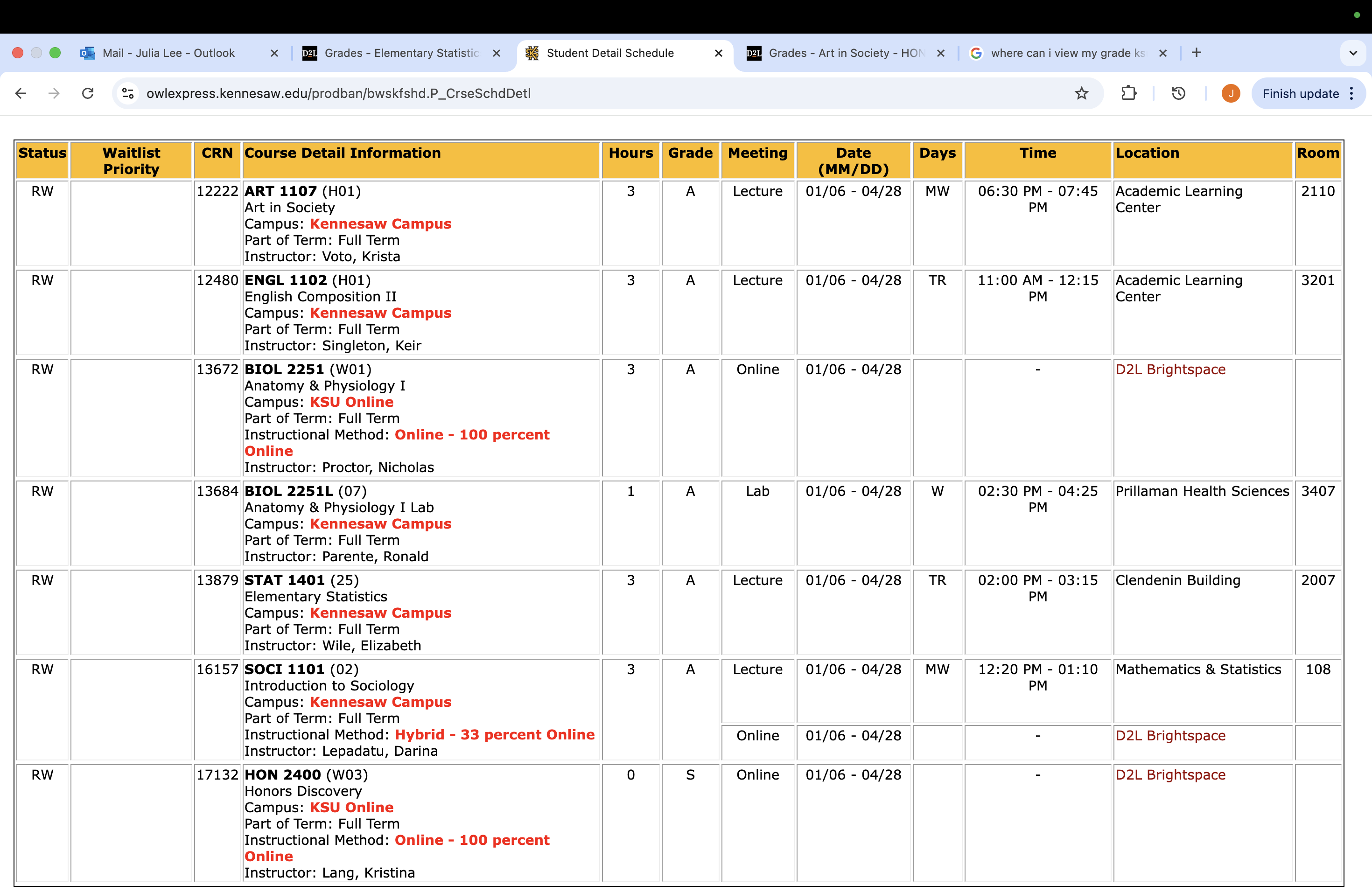Click Clendenin Building location
1372x892 pixels.
click(x=1178, y=580)
